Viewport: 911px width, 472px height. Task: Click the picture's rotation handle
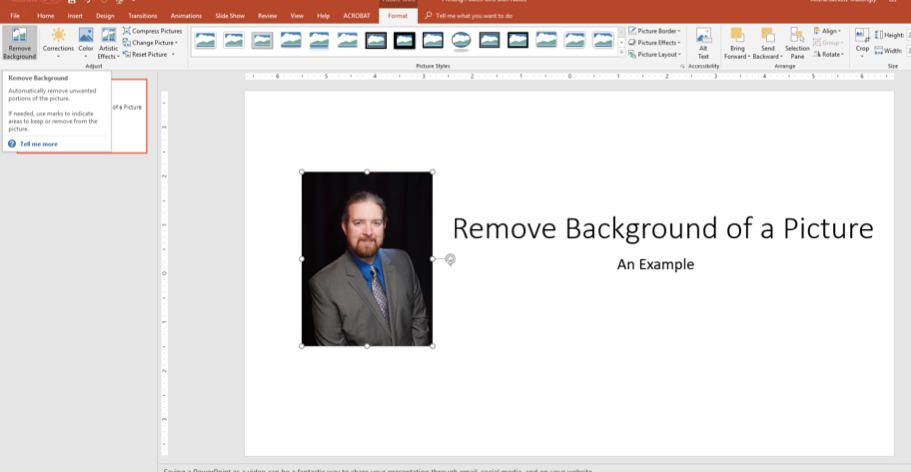(x=450, y=259)
